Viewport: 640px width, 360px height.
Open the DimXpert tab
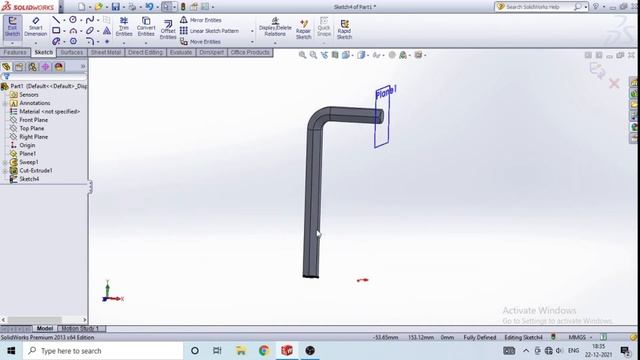pyautogui.click(x=211, y=52)
